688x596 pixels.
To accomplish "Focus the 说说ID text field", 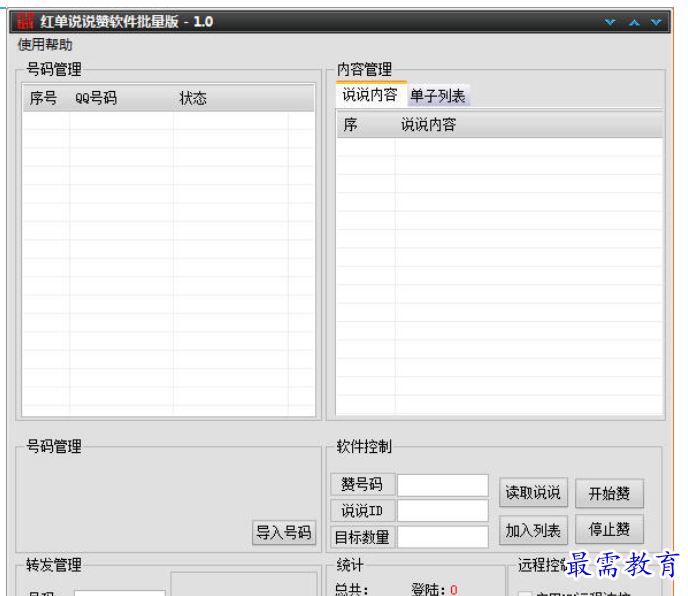I will click(x=442, y=511).
